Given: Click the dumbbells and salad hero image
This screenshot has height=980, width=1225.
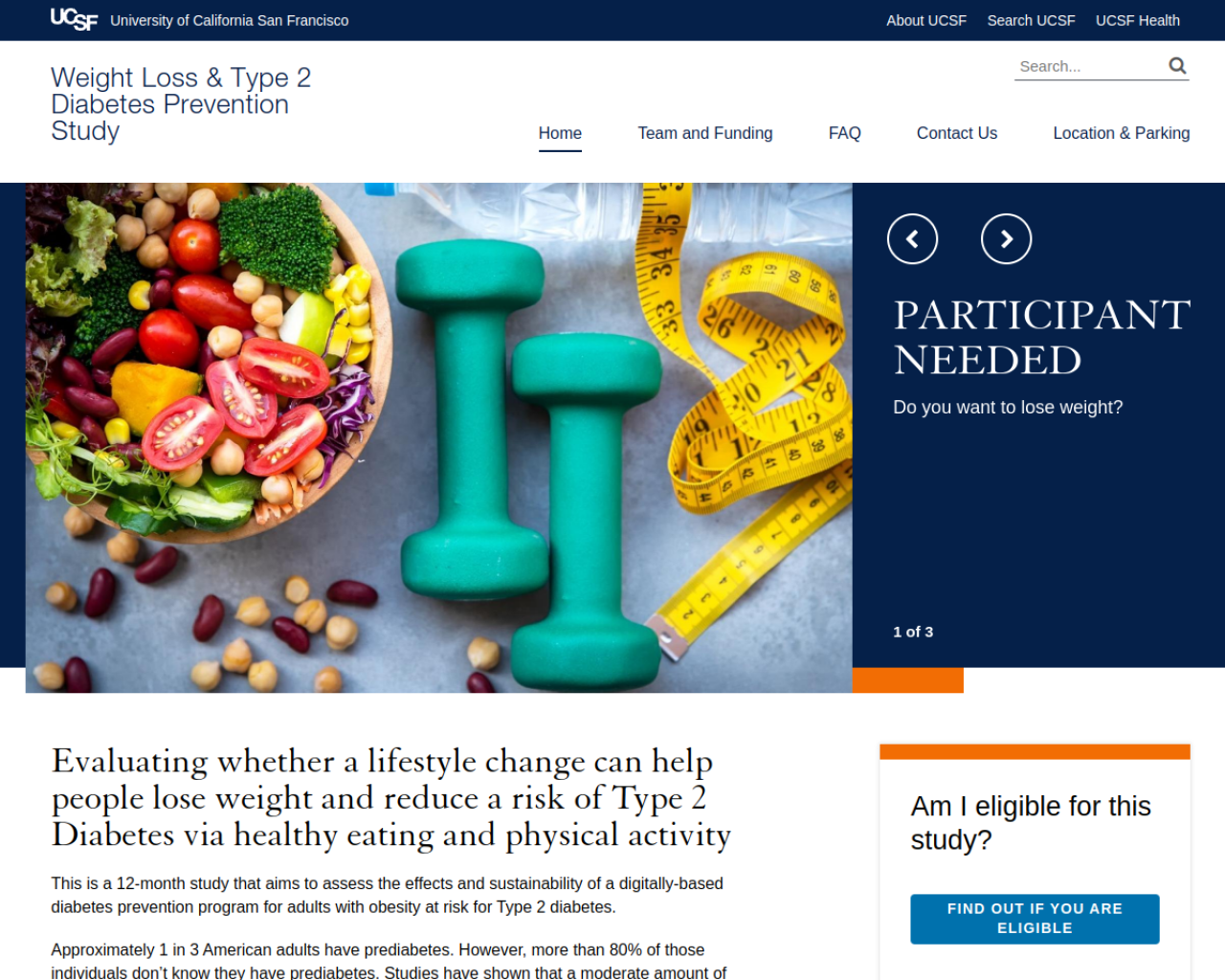Looking at the screenshot, I should coord(438,437).
